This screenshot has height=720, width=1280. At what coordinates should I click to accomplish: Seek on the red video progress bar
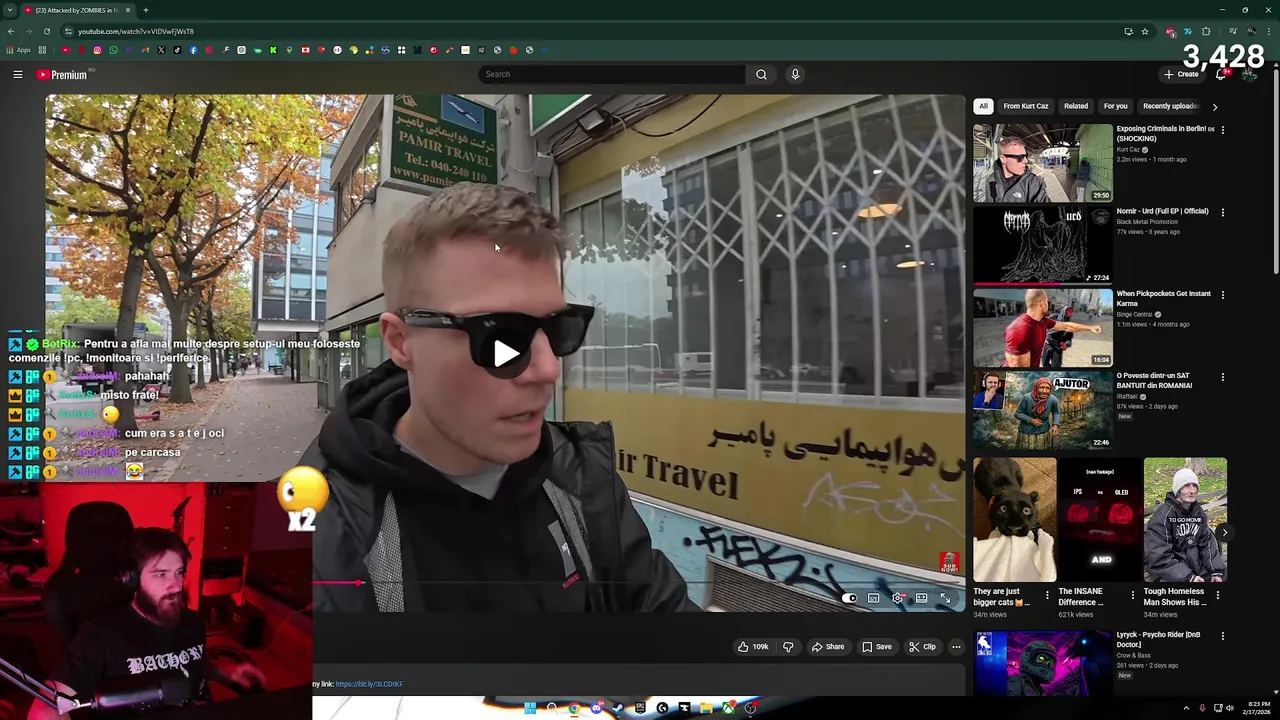pos(638,582)
